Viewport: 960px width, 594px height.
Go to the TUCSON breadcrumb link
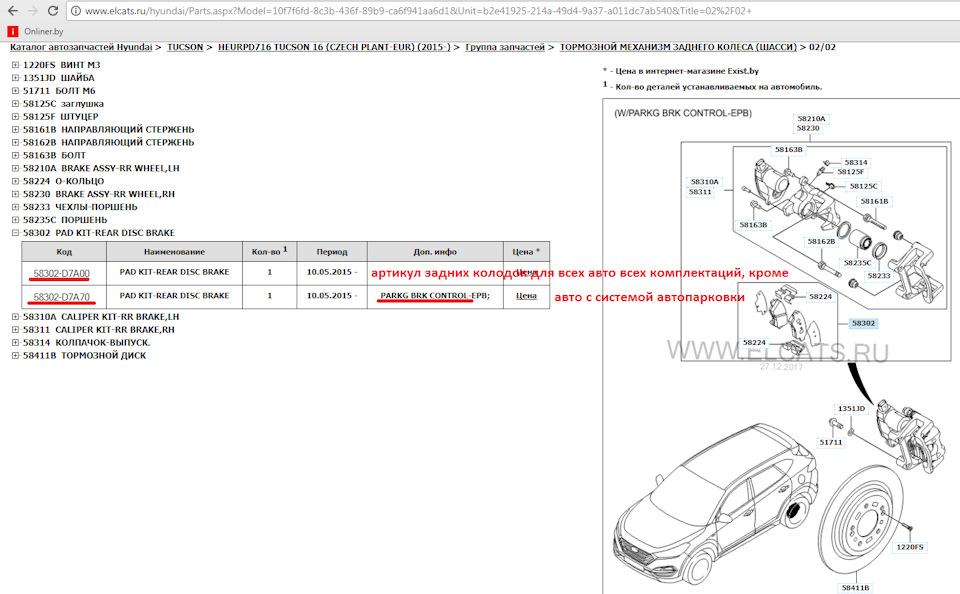185,47
